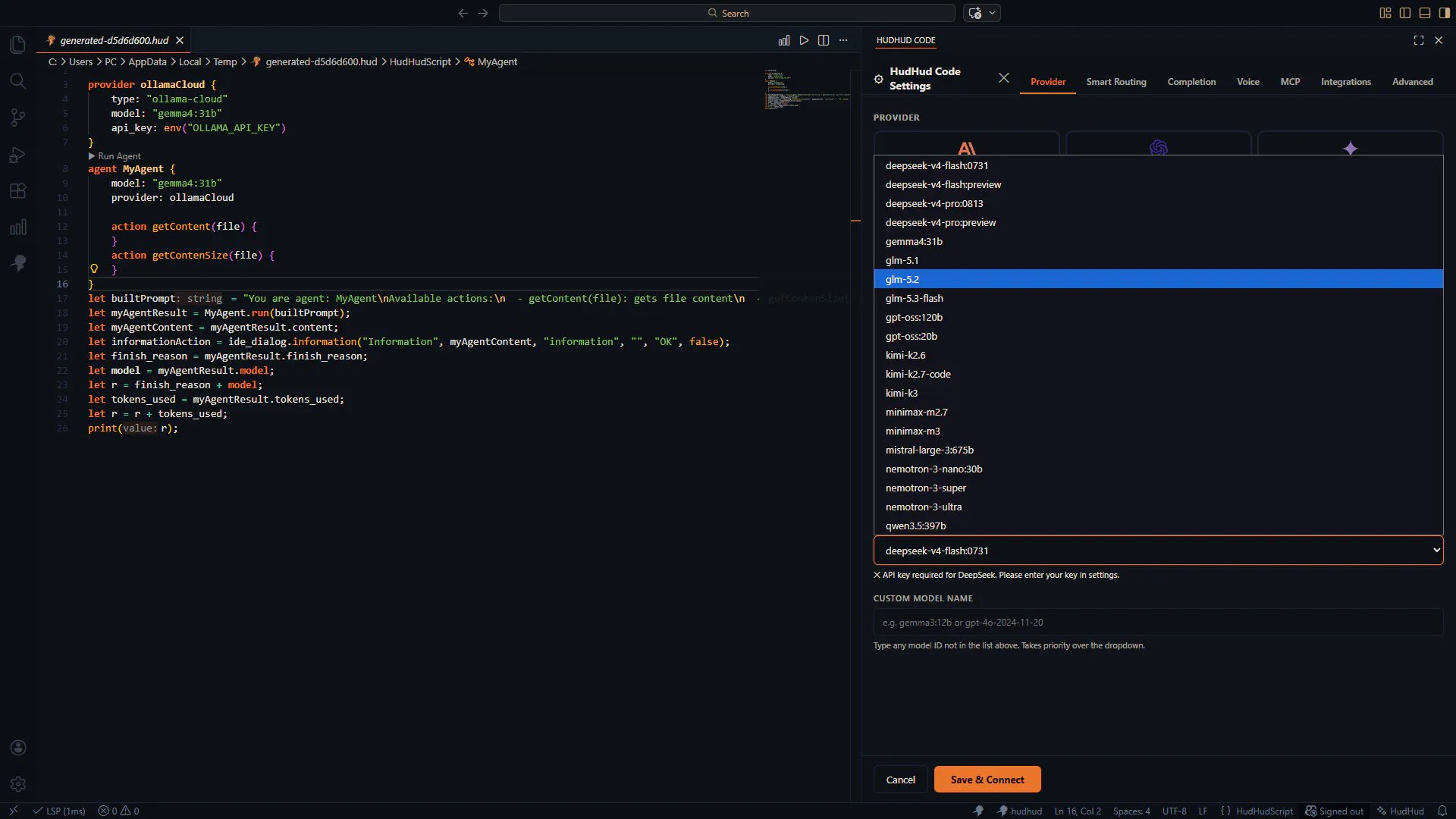The image size is (1456, 819).
Task: Open the Completion settings tab
Action: pyautogui.click(x=1191, y=81)
